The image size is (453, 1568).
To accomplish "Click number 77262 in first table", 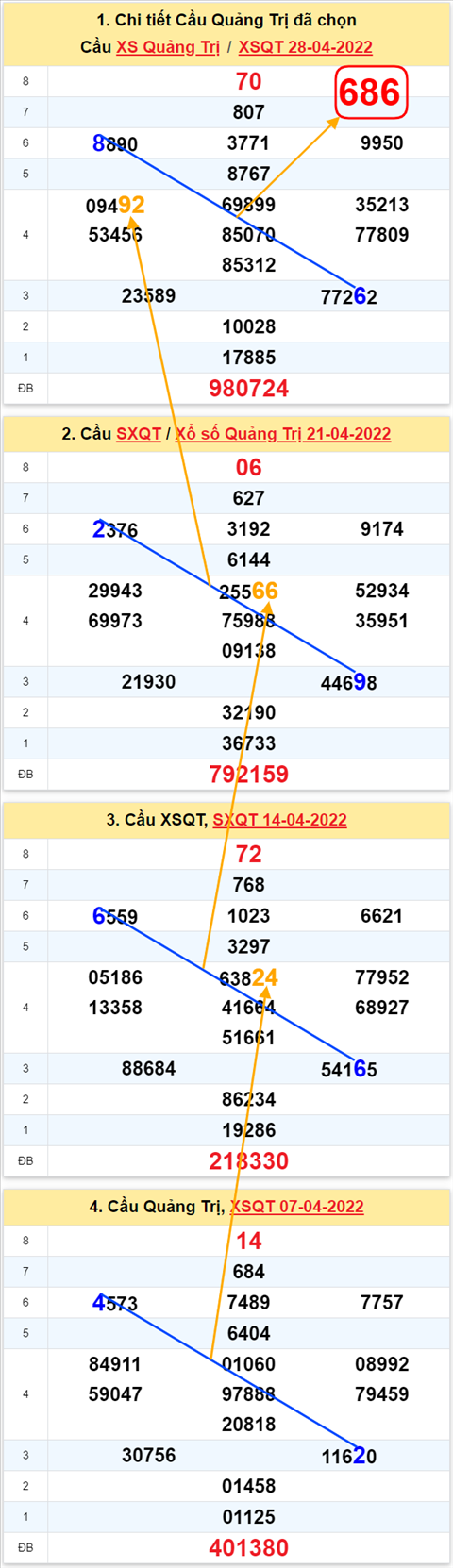I will point(349,297).
